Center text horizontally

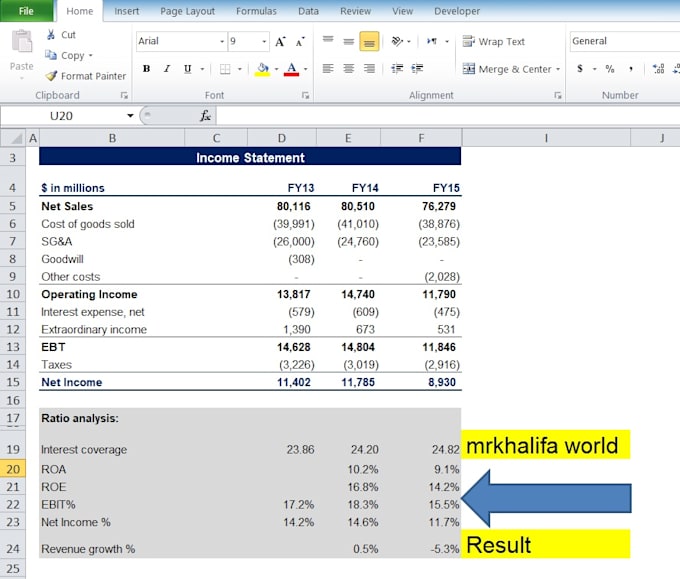tap(349, 69)
